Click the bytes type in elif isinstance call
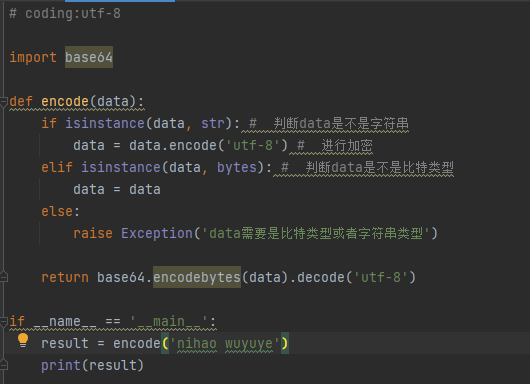Image resolution: width=530 pixels, height=384 pixels. (237, 167)
